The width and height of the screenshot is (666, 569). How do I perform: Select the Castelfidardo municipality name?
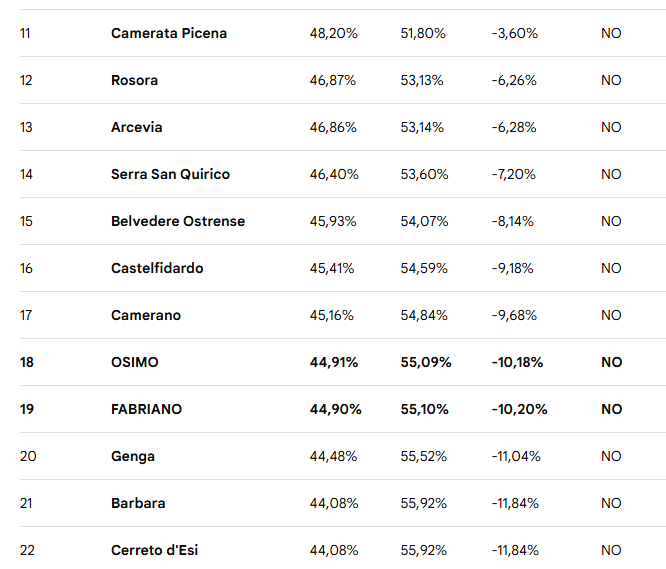[x=157, y=268]
